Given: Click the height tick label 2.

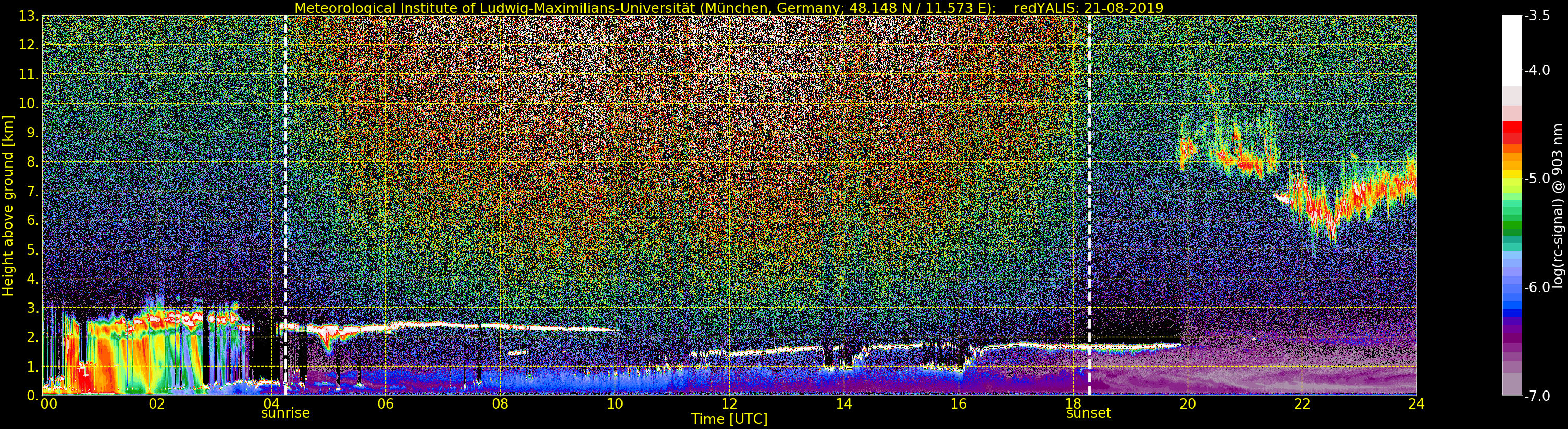Looking at the screenshot, I should (33, 337).
